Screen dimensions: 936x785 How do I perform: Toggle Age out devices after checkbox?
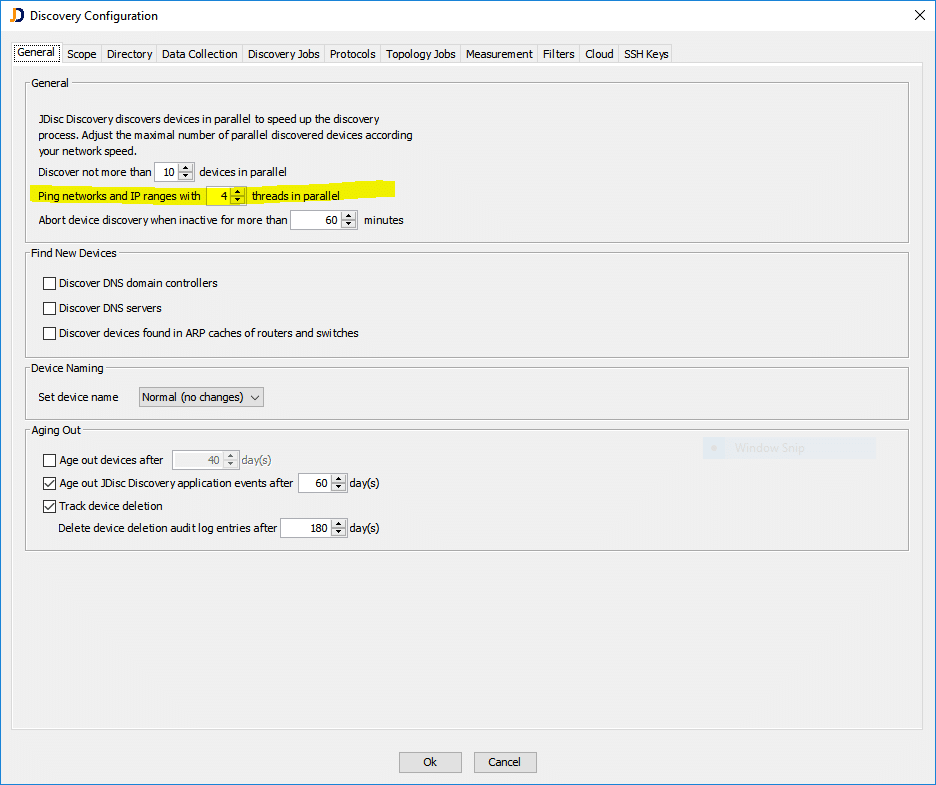point(50,461)
